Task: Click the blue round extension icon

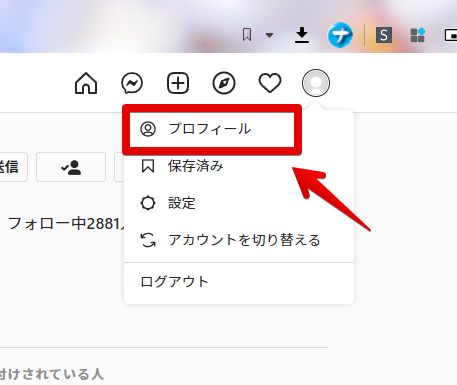Action: click(x=340, y=35)
